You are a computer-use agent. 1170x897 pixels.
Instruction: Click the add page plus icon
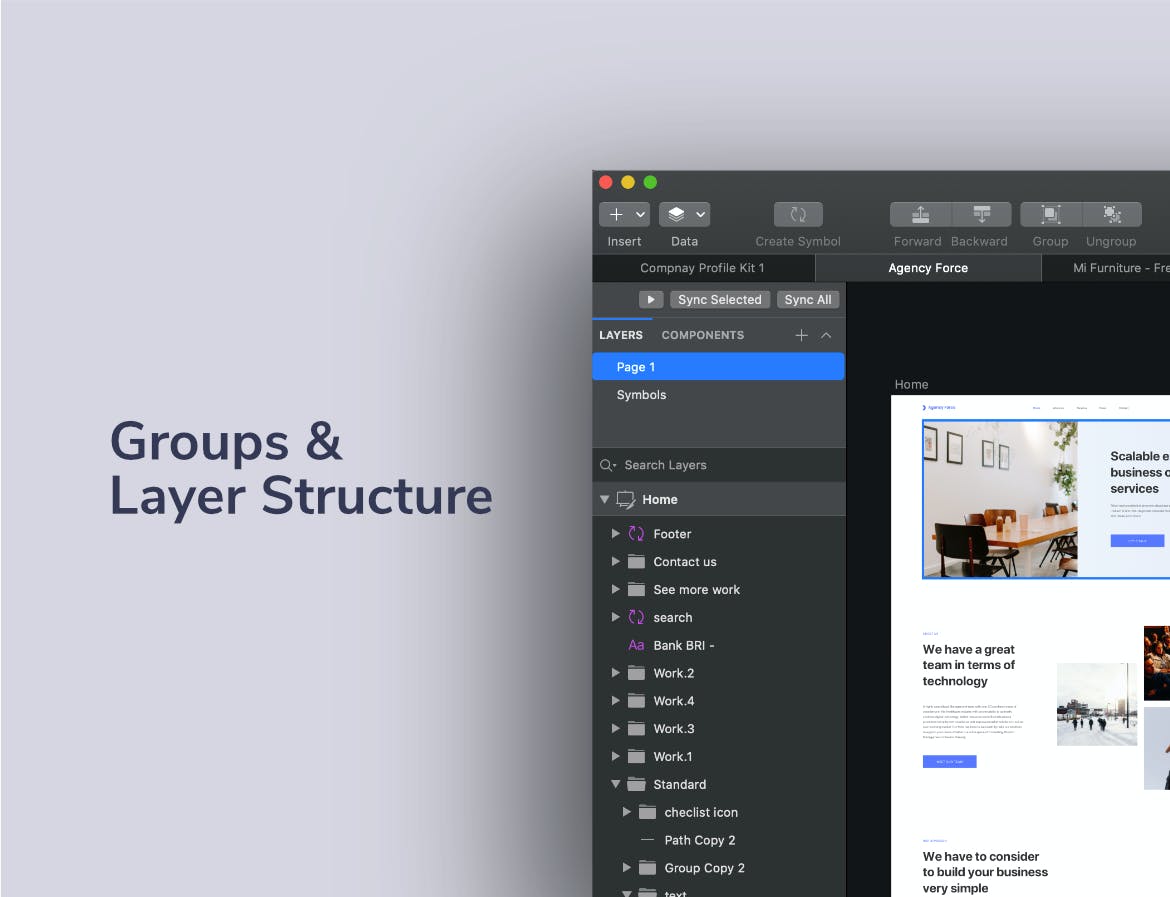(801, 336)
